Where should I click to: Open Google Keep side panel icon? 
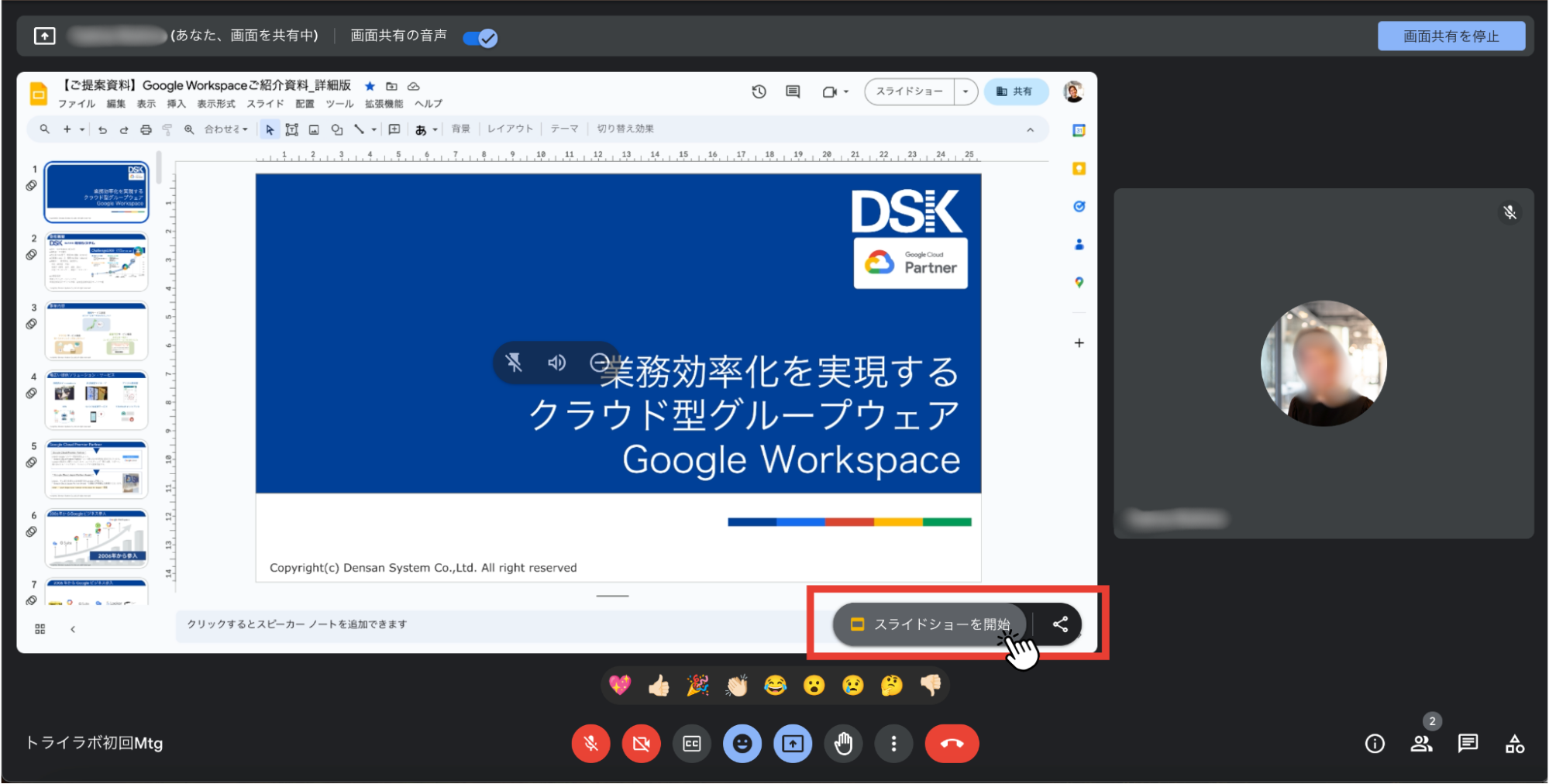(x=1079, y=169)
